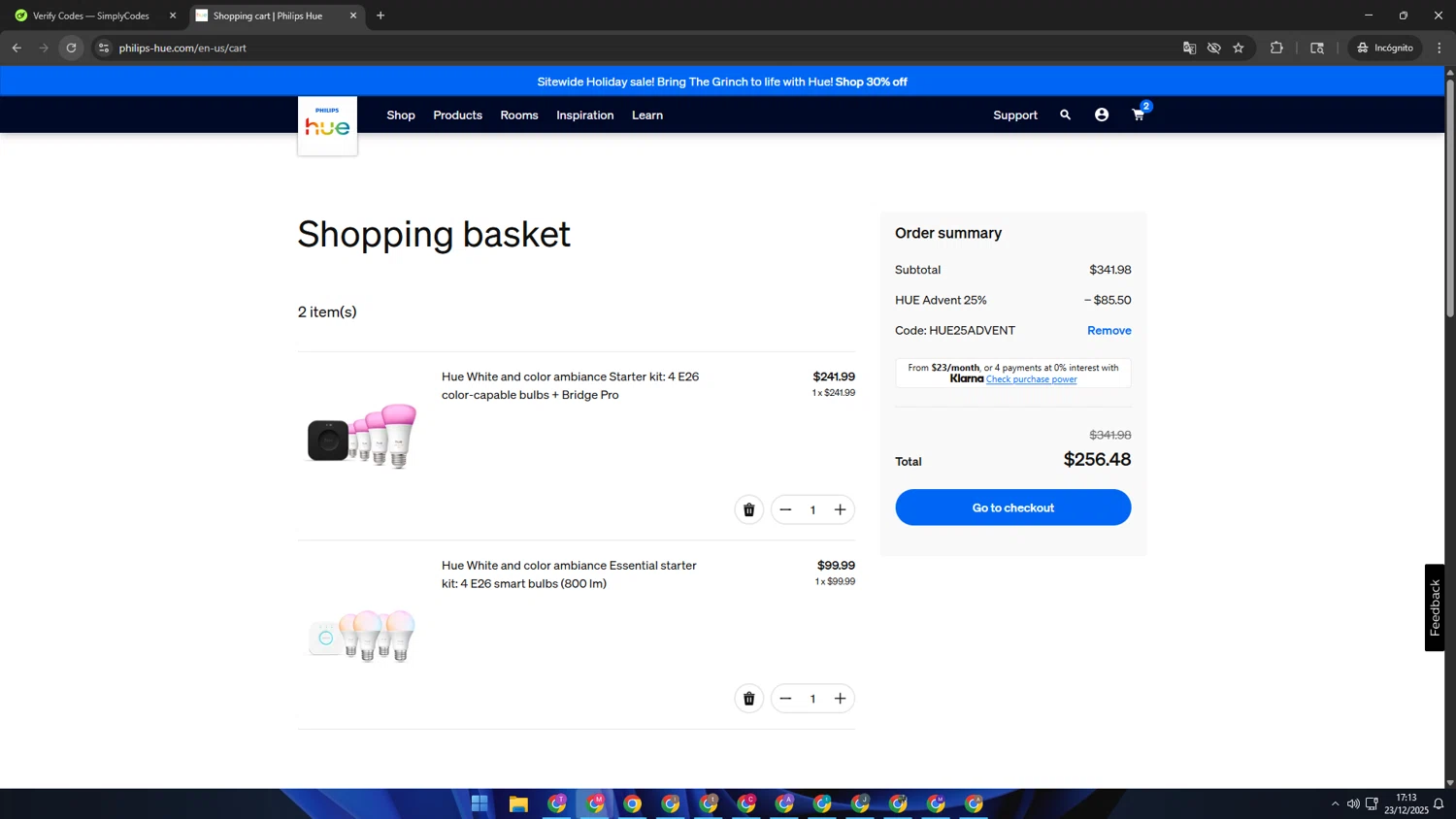Viewport: 1456px width, 819px height.
Task: Increase quantity of Bridge Pro Starter kit
Action: click(x=841, y=509)
